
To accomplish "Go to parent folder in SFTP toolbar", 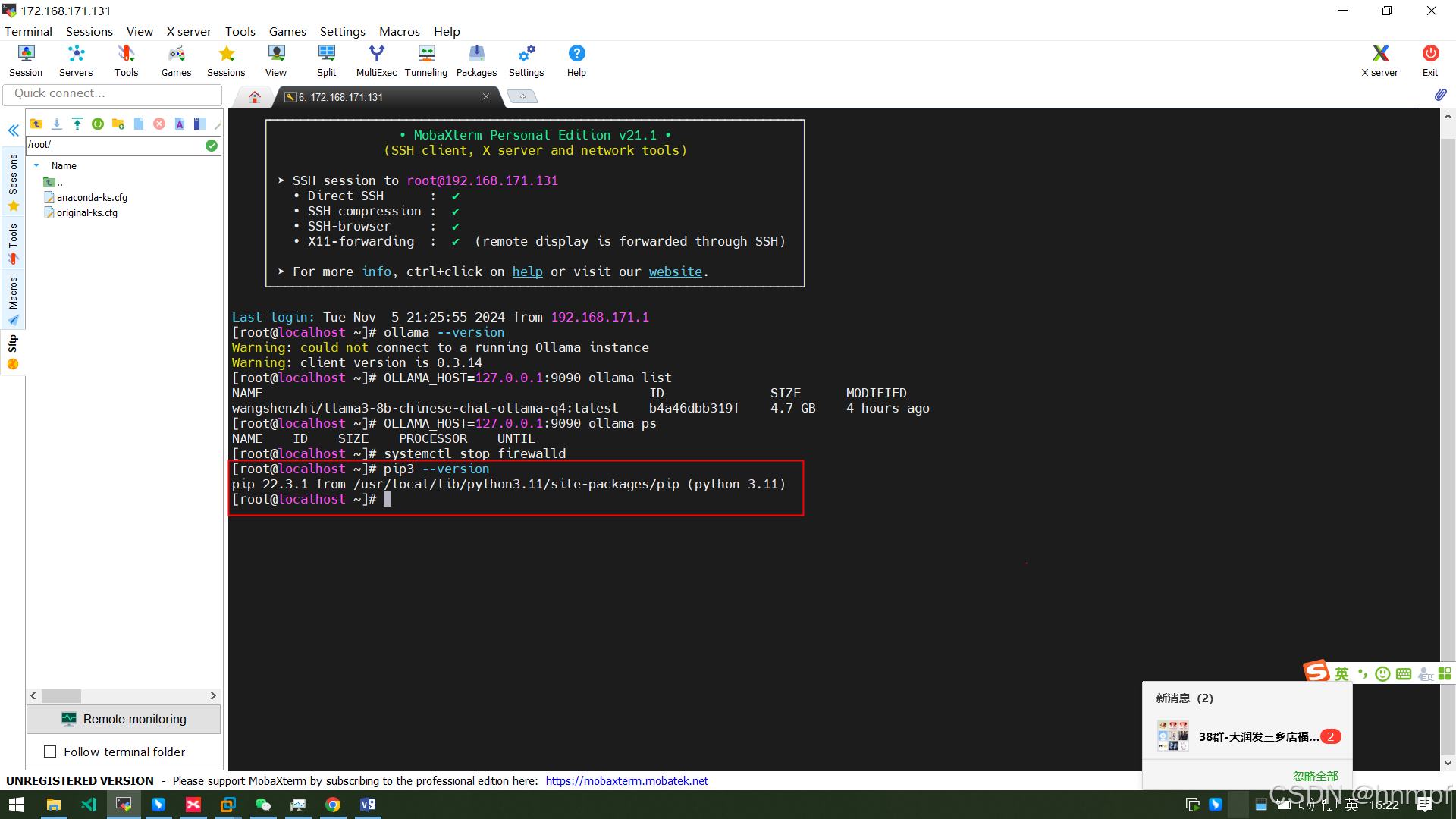I will coord(36,124).
